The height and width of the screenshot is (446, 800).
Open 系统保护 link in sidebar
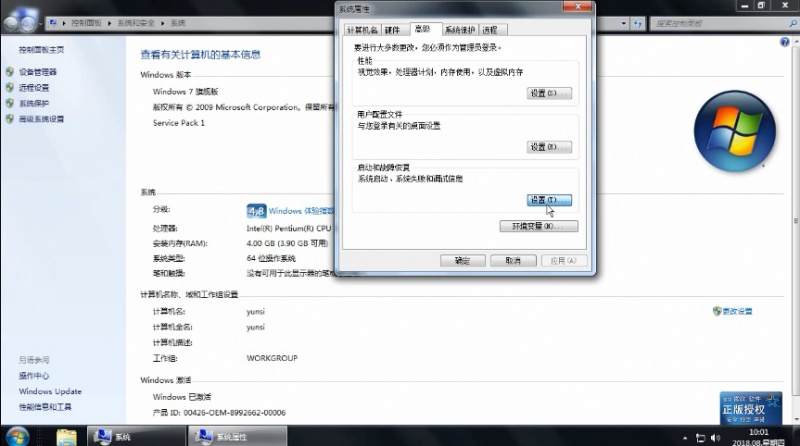coord(34,104)
